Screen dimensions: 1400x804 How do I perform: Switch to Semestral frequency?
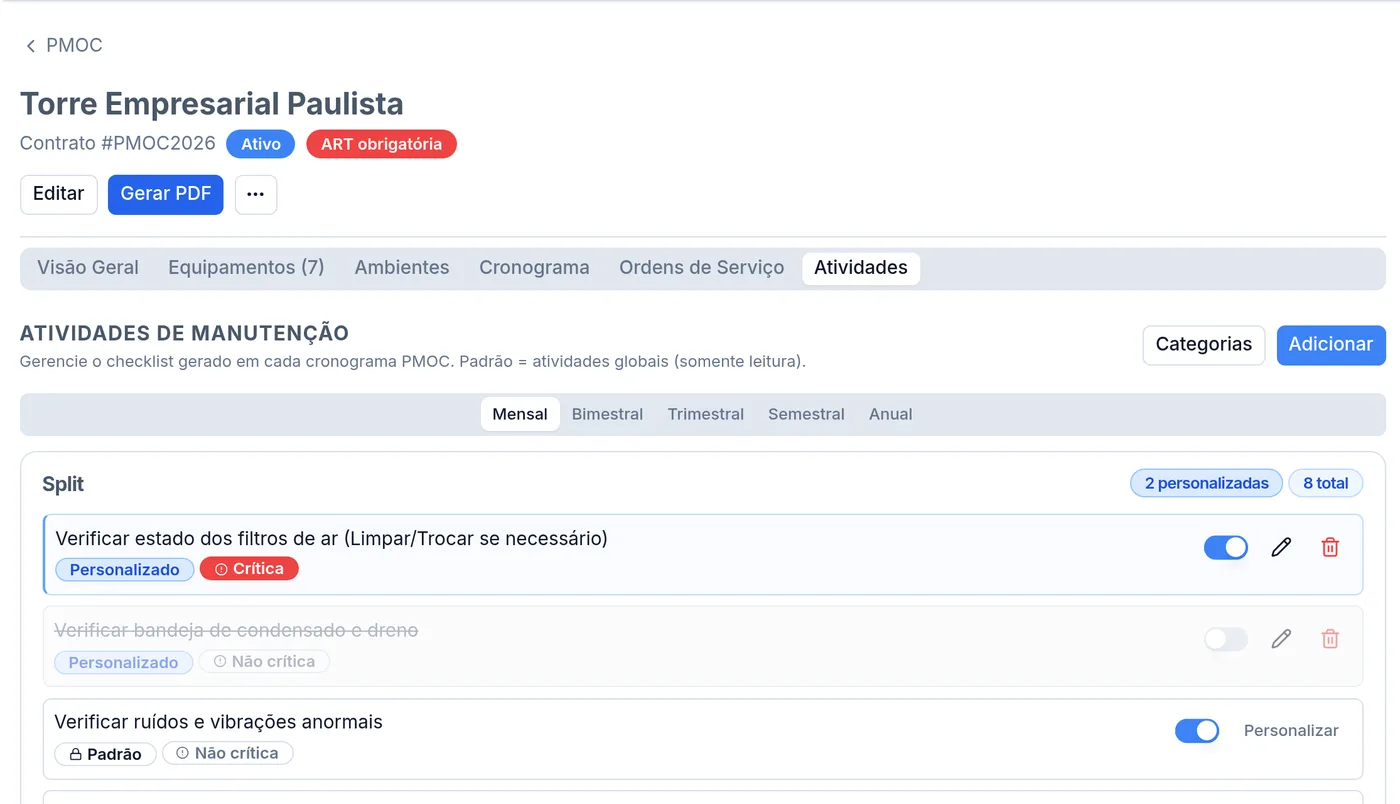(806, 414)
